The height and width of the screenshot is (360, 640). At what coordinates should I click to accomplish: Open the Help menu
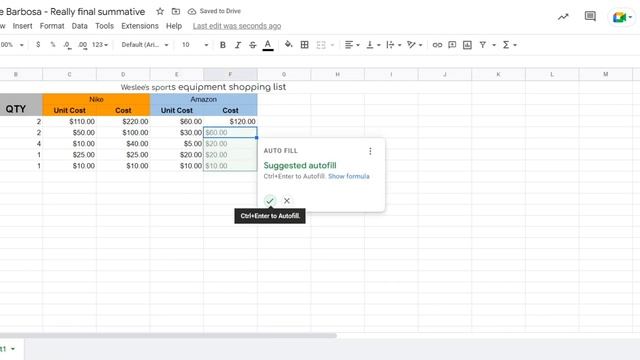click(x=174, y=26)
